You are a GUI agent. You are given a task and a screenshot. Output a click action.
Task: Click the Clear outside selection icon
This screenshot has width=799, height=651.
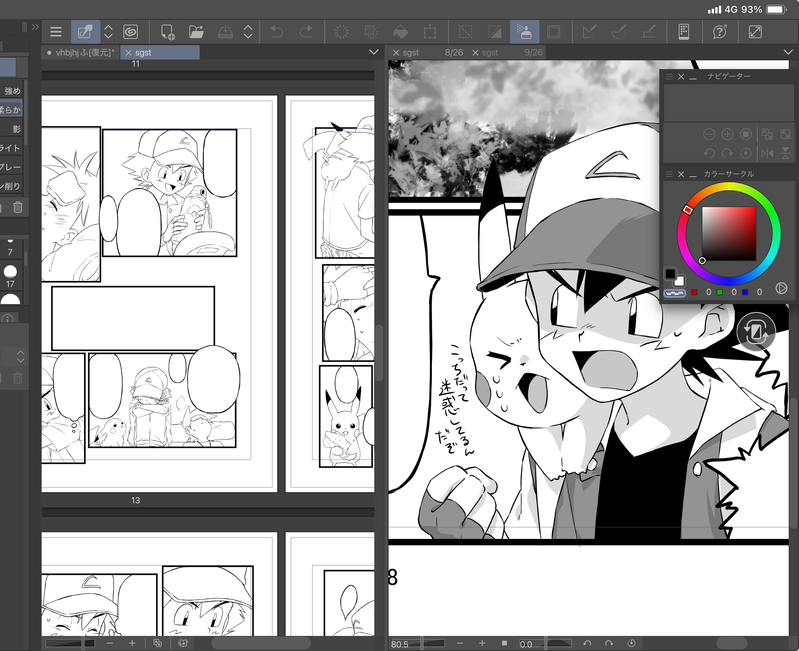pyautogui.click(x=370, y=32)
